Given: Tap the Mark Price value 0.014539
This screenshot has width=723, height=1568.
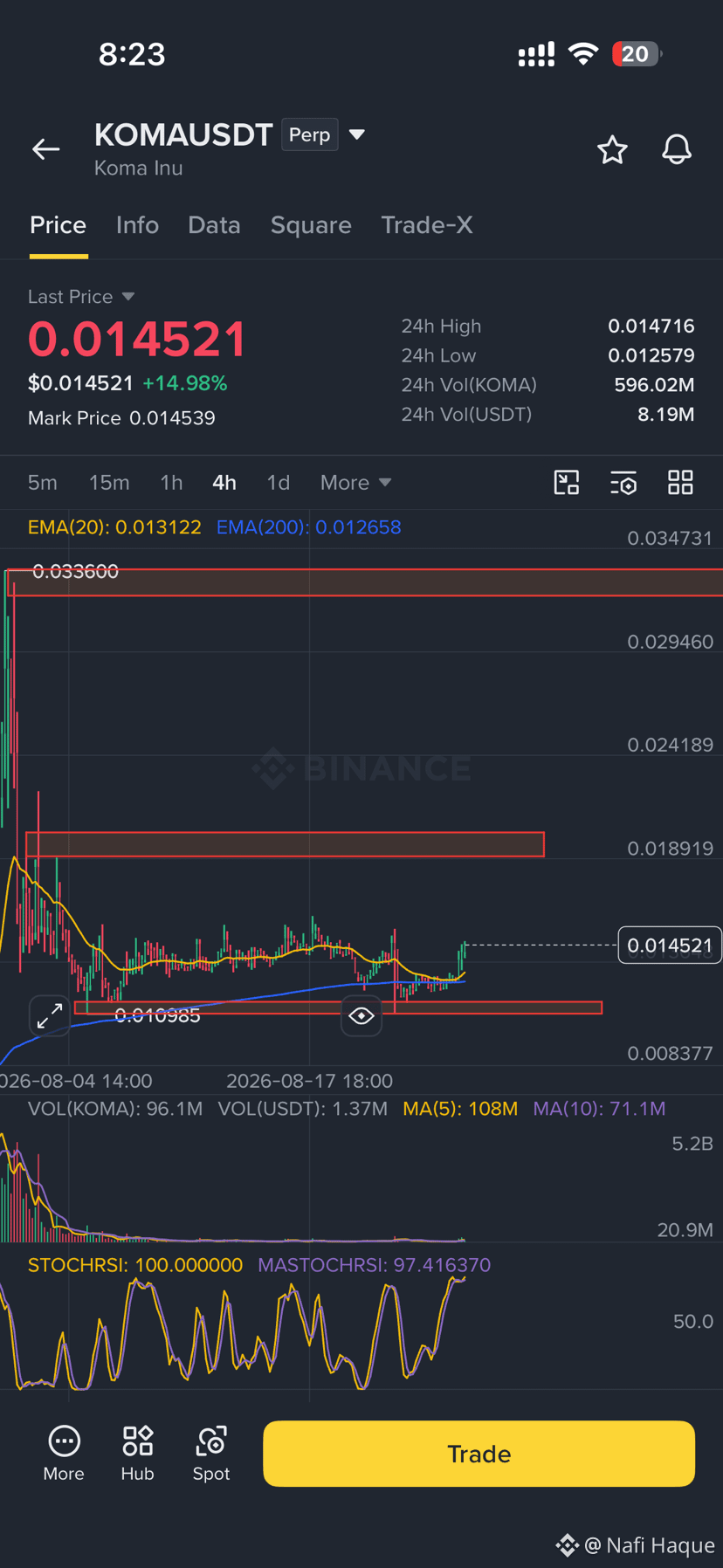Looking at the screenshot, I should click(172, 418).
